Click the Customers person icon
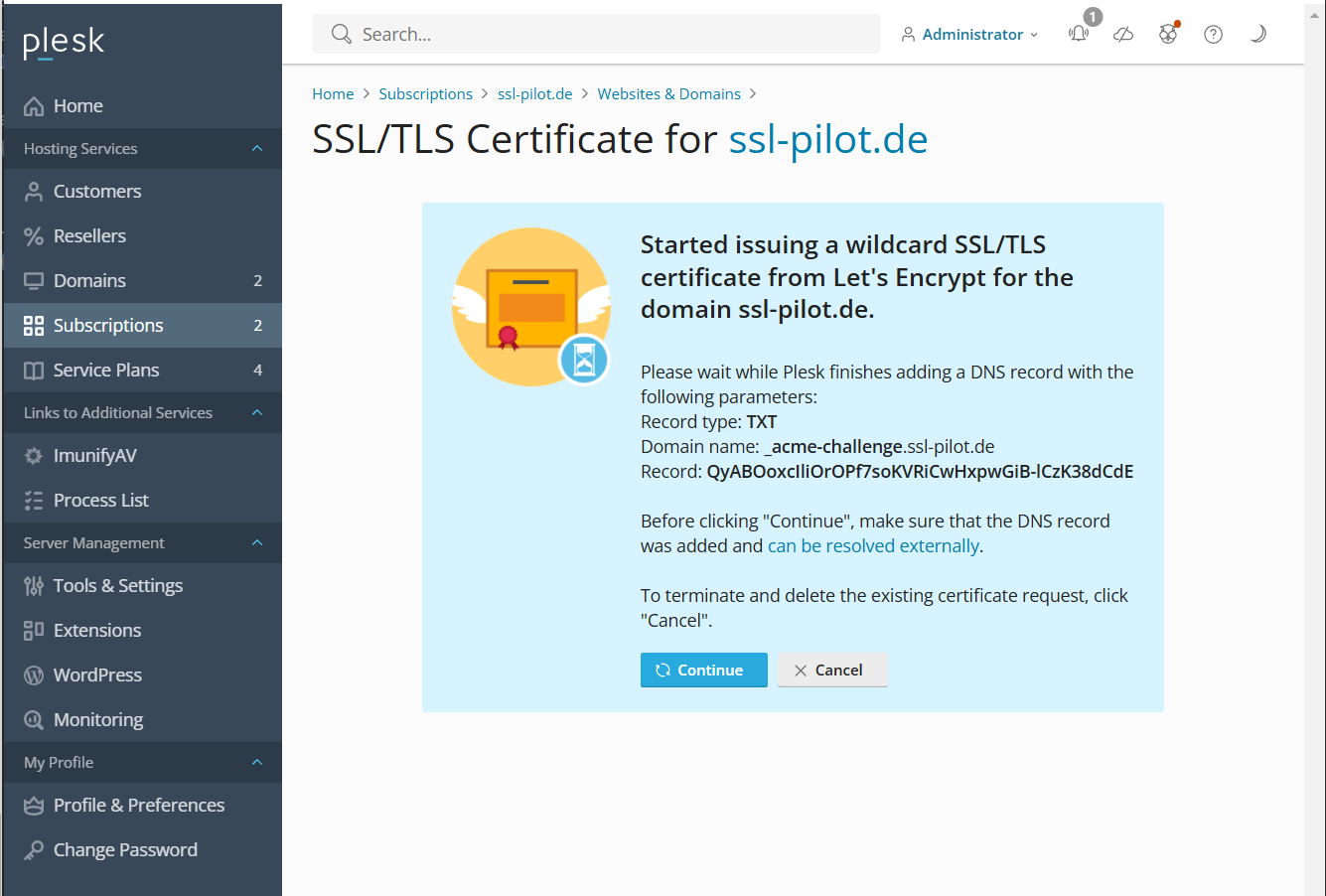Image resolution: width=1326 pixels, height=896 pixels. point(34,192)
